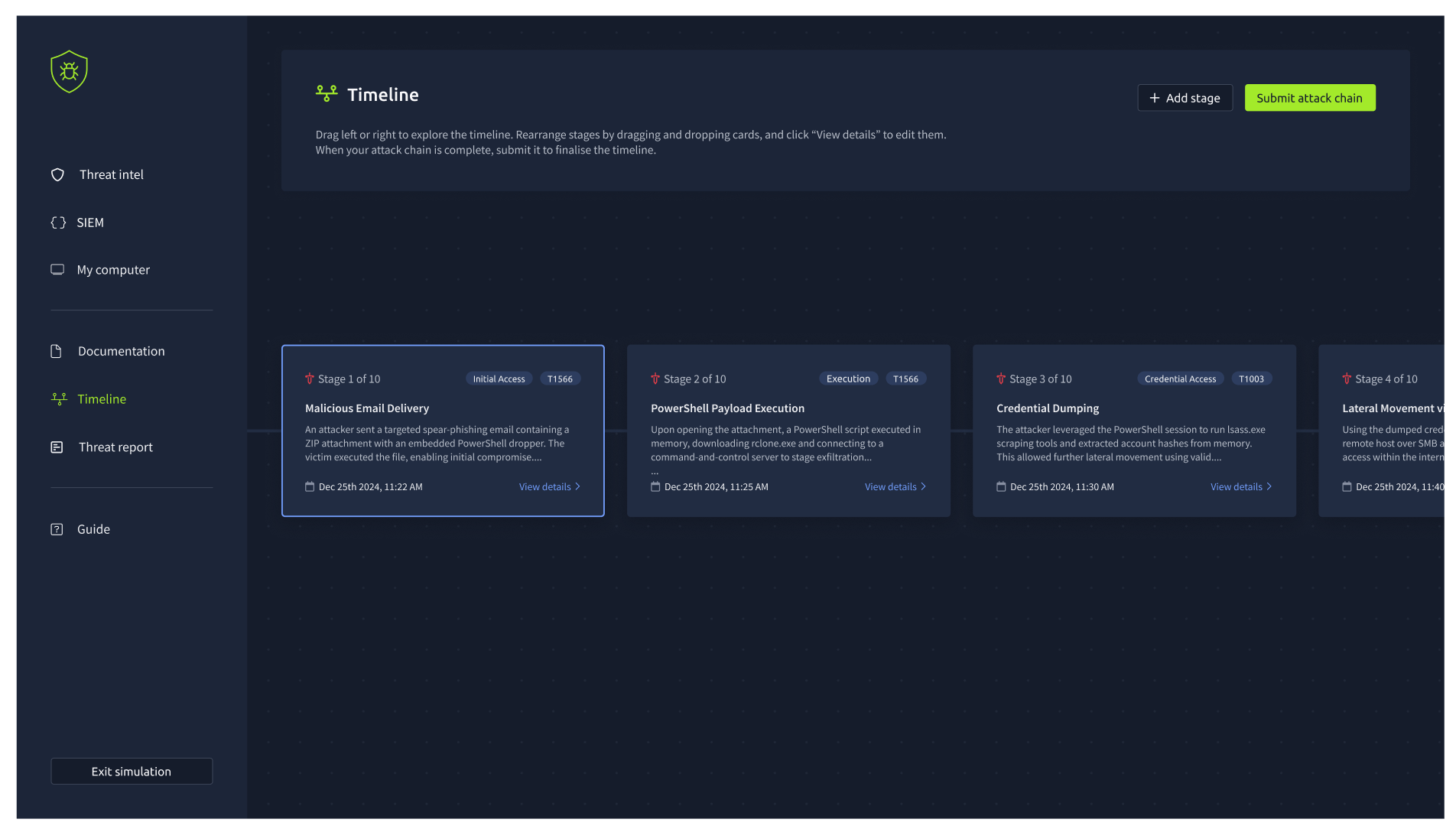
Task: Click the chevron beside Stage 3 View details
Action: point(1269,486)
